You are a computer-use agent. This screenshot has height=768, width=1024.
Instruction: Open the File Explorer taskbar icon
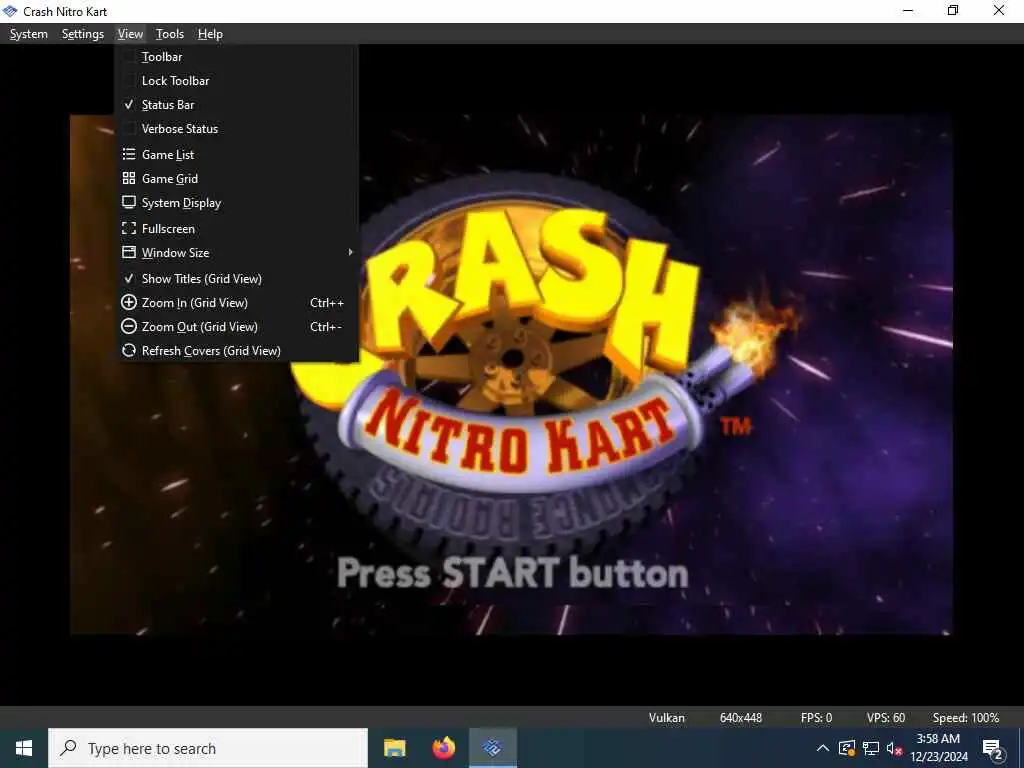click(x=394, y=748)
